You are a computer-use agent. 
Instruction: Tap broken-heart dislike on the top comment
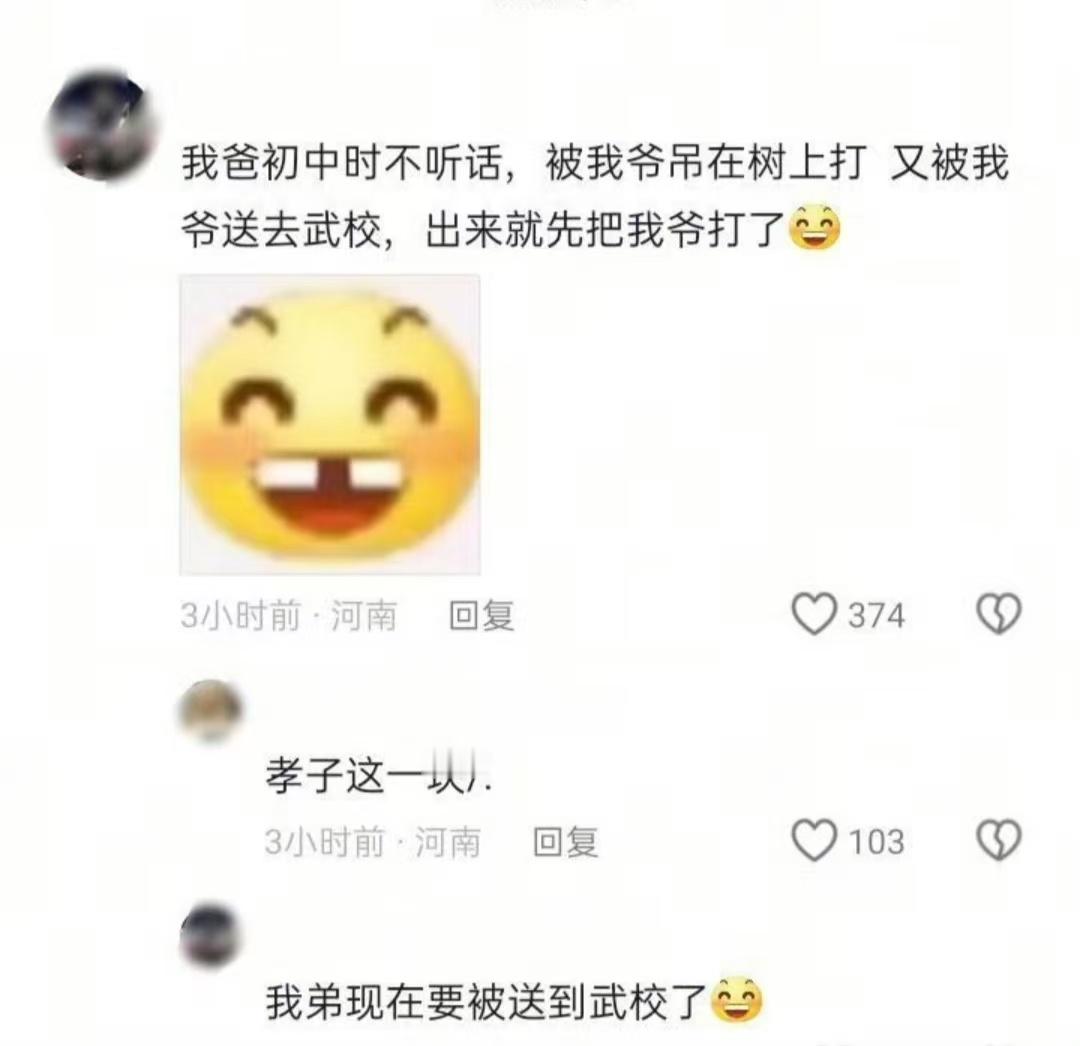point(999,614)
